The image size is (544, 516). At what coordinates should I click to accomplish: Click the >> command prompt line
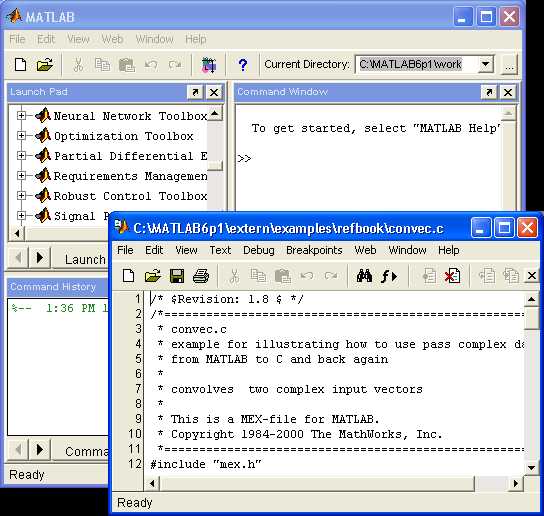click(244, 159)
